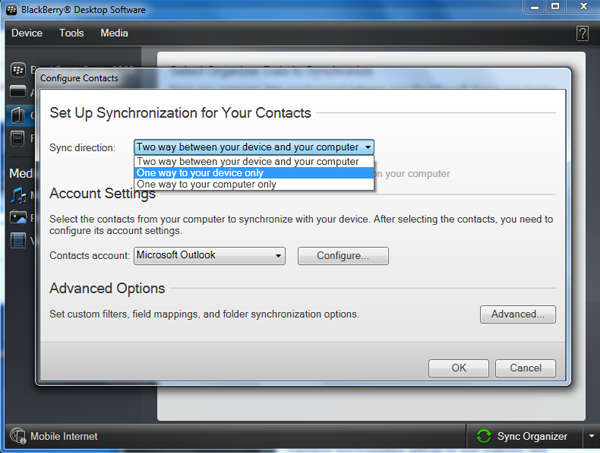600x453 pixels.
Task: Open the Tools menu
Action: [x=72, y=33]
